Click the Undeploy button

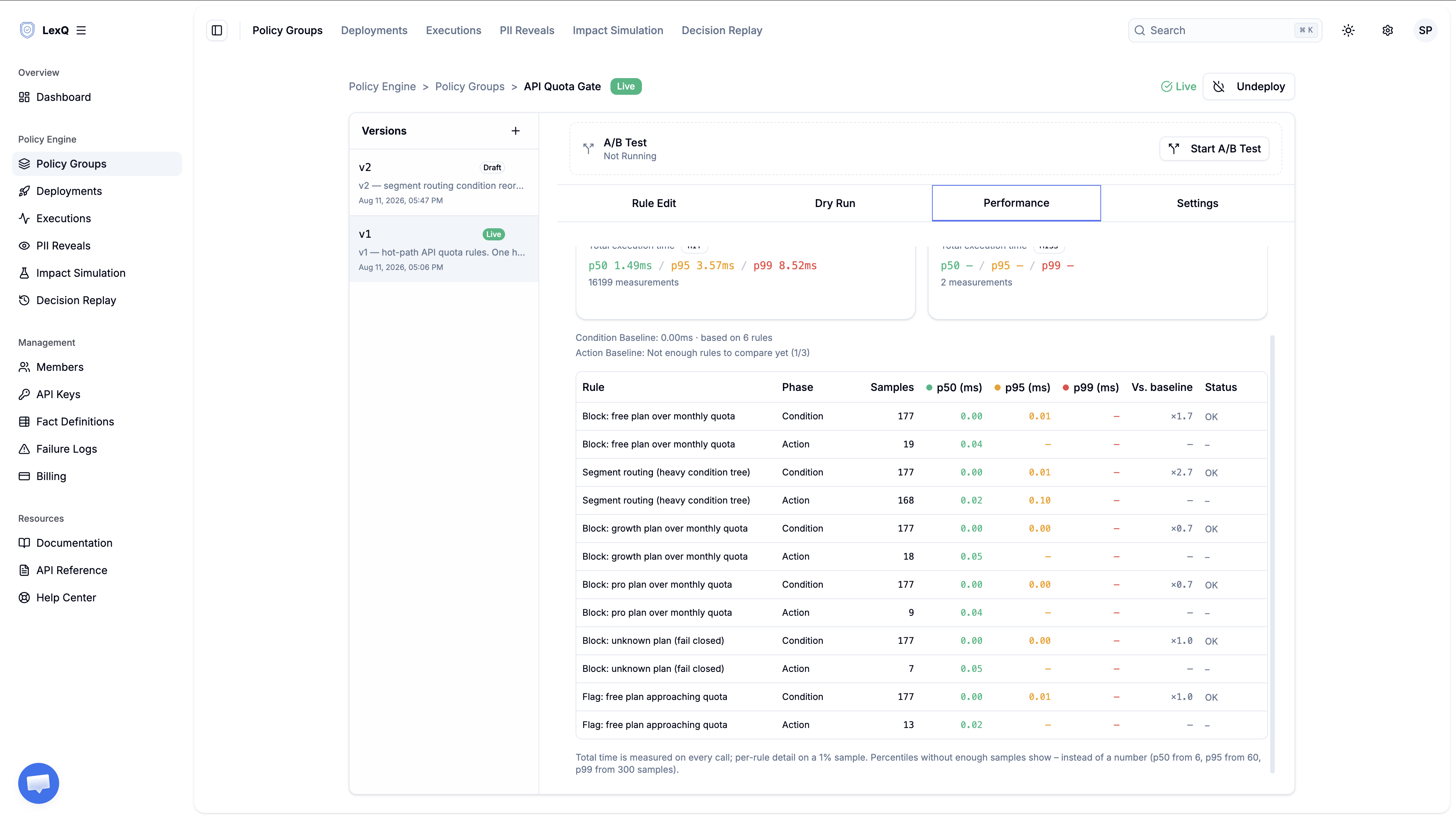tap(1249, 86)
